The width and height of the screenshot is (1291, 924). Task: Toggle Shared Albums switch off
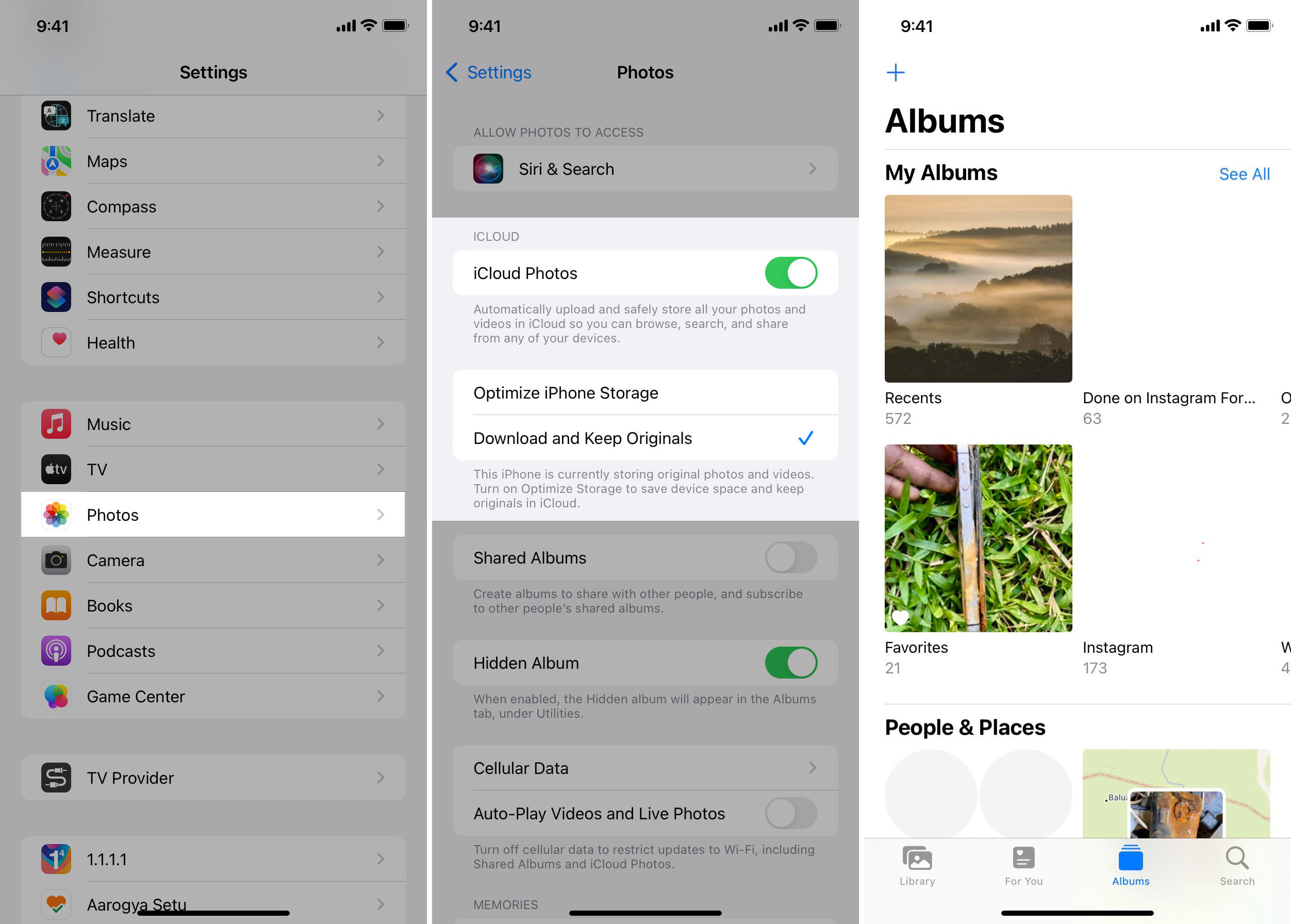click(x=793, y=558)
